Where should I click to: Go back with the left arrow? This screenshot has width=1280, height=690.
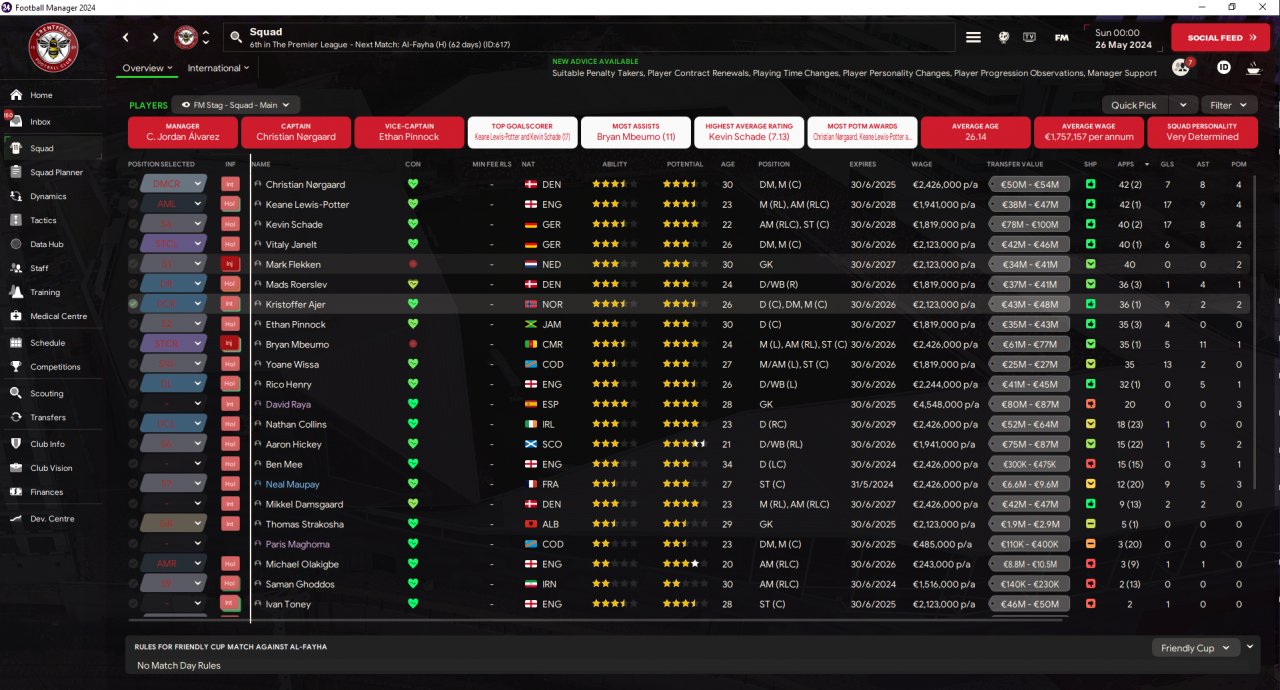[126, 38]
